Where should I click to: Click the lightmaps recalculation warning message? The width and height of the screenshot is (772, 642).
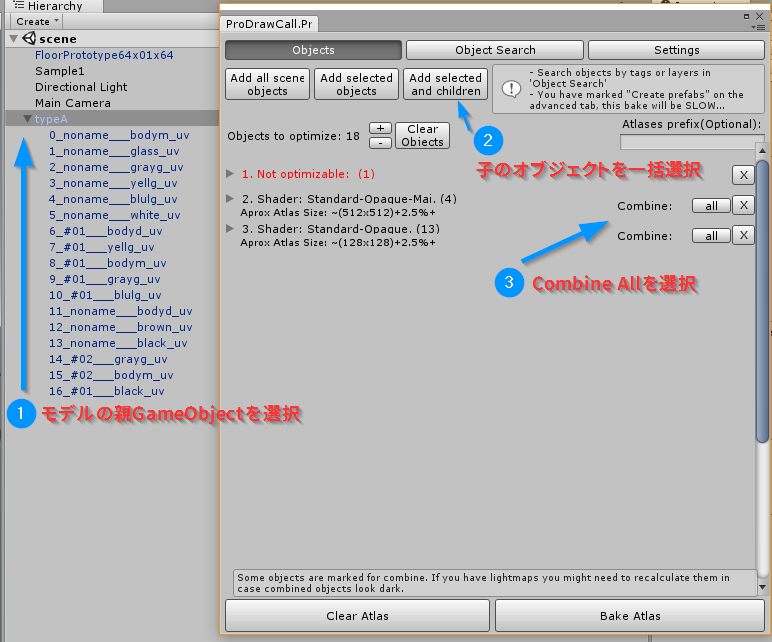point(494,583)
